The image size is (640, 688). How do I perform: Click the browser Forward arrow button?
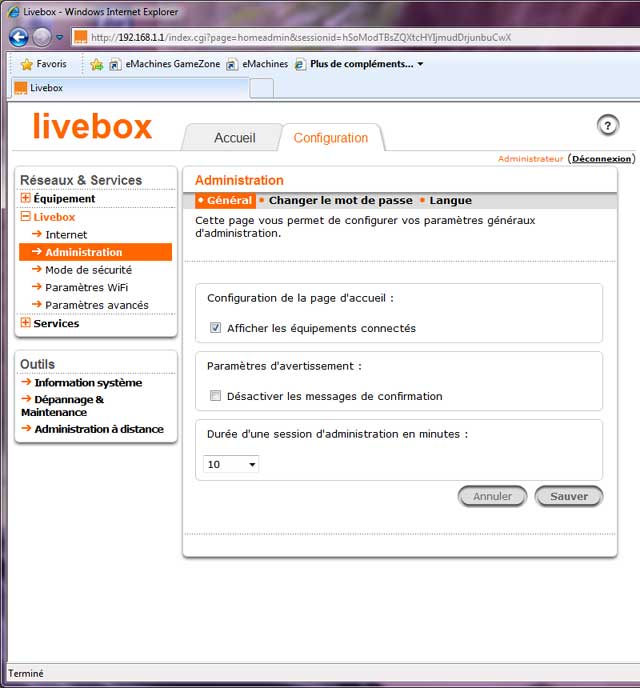(42, 38)
